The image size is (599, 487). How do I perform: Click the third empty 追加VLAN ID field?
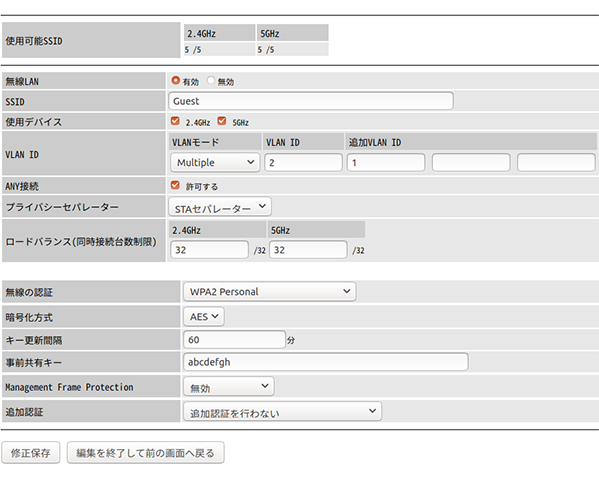point(556,163)
